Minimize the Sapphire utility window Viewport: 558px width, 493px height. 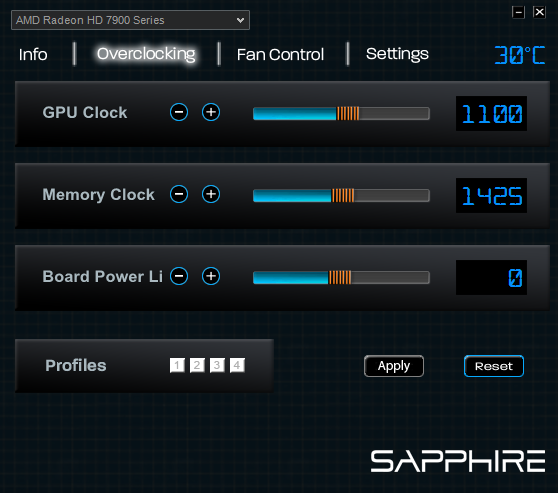pos(518,12)
